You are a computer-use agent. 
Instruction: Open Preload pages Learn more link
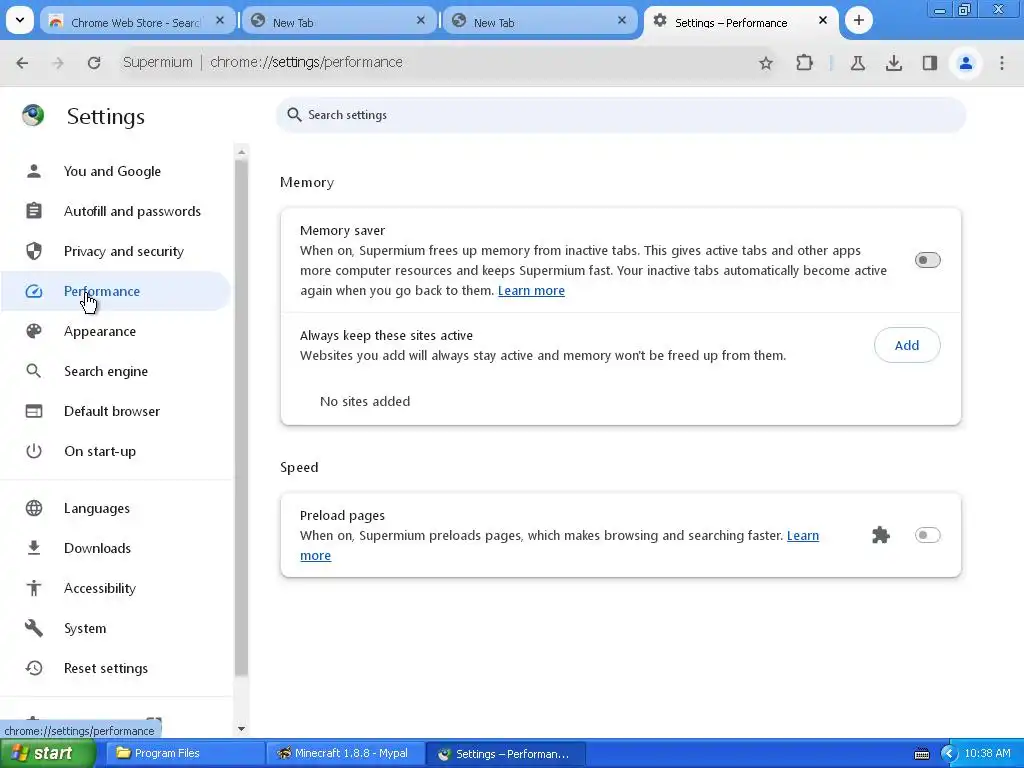point(803,536)
